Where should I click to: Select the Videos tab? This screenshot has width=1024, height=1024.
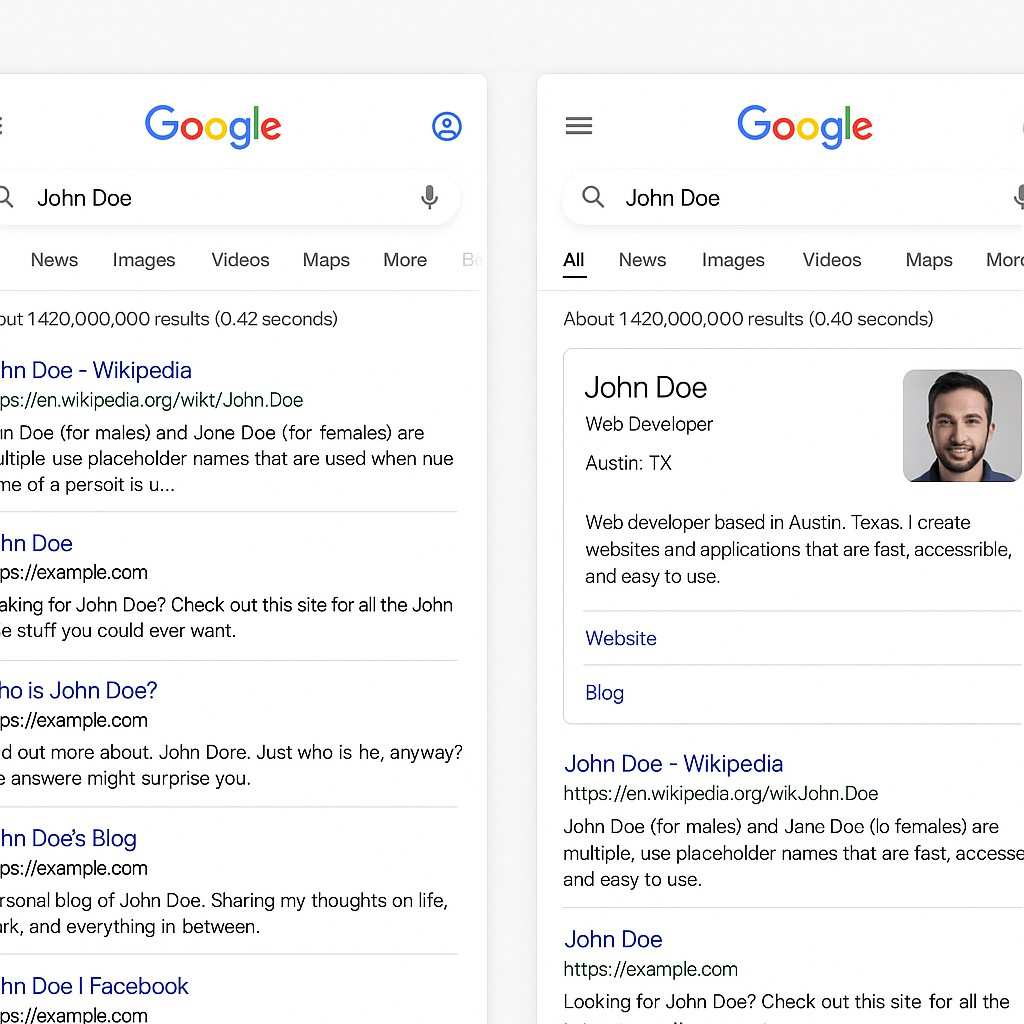pos(832,260)
